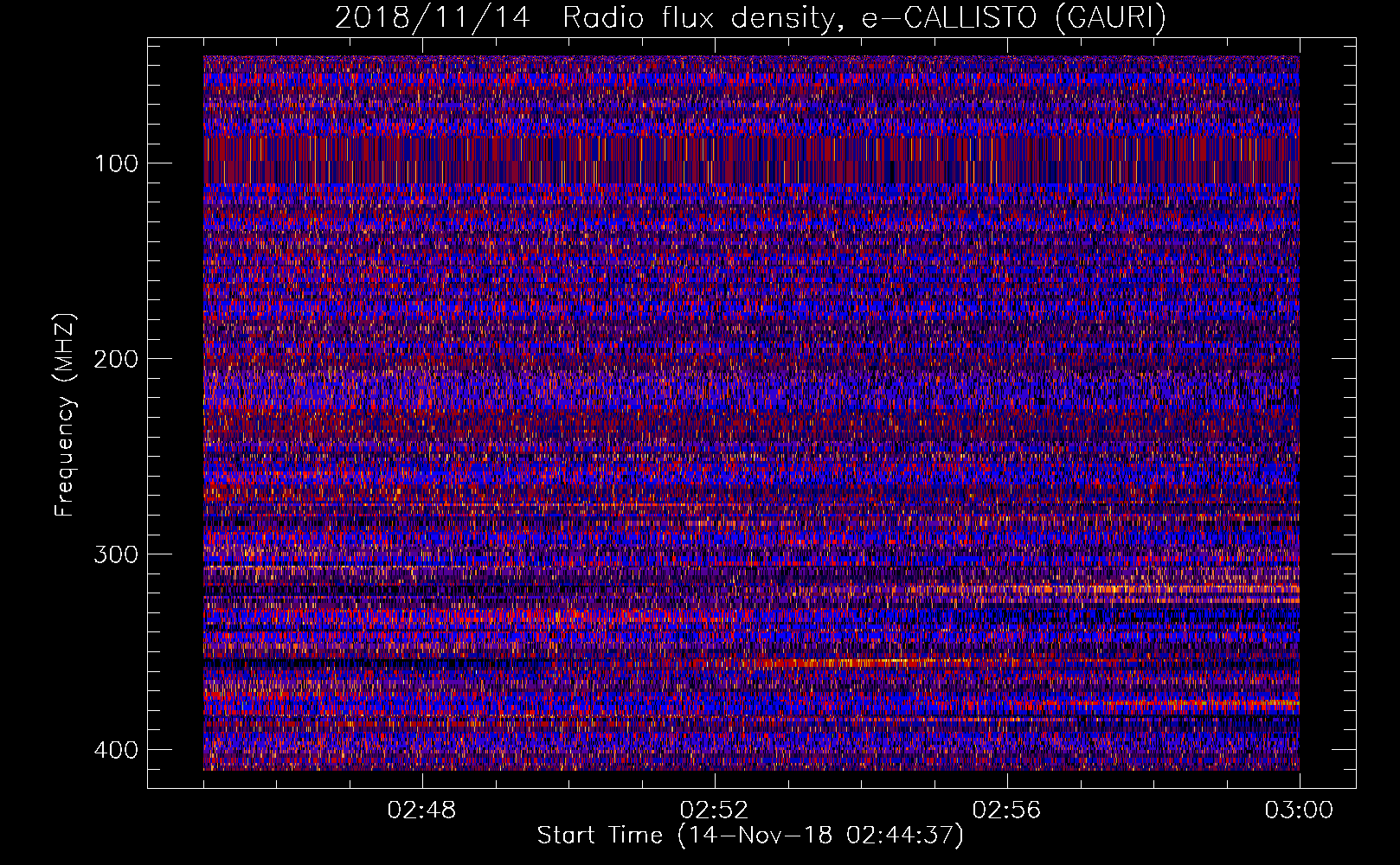The width and height of the screenshot is (1400, 865).
Task: Click the bright yellow streak near 355 MHz
Action: 857,663
